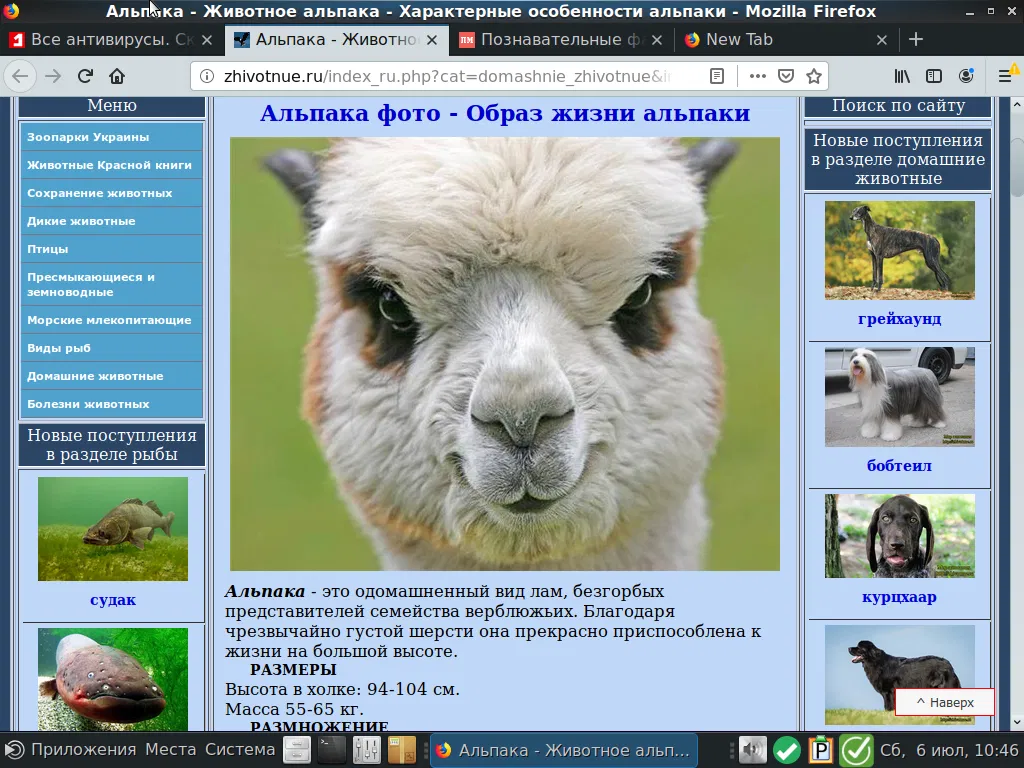Screen dimensions: 1024x768
Task: Show the sidebars panel
Action: 934,76
